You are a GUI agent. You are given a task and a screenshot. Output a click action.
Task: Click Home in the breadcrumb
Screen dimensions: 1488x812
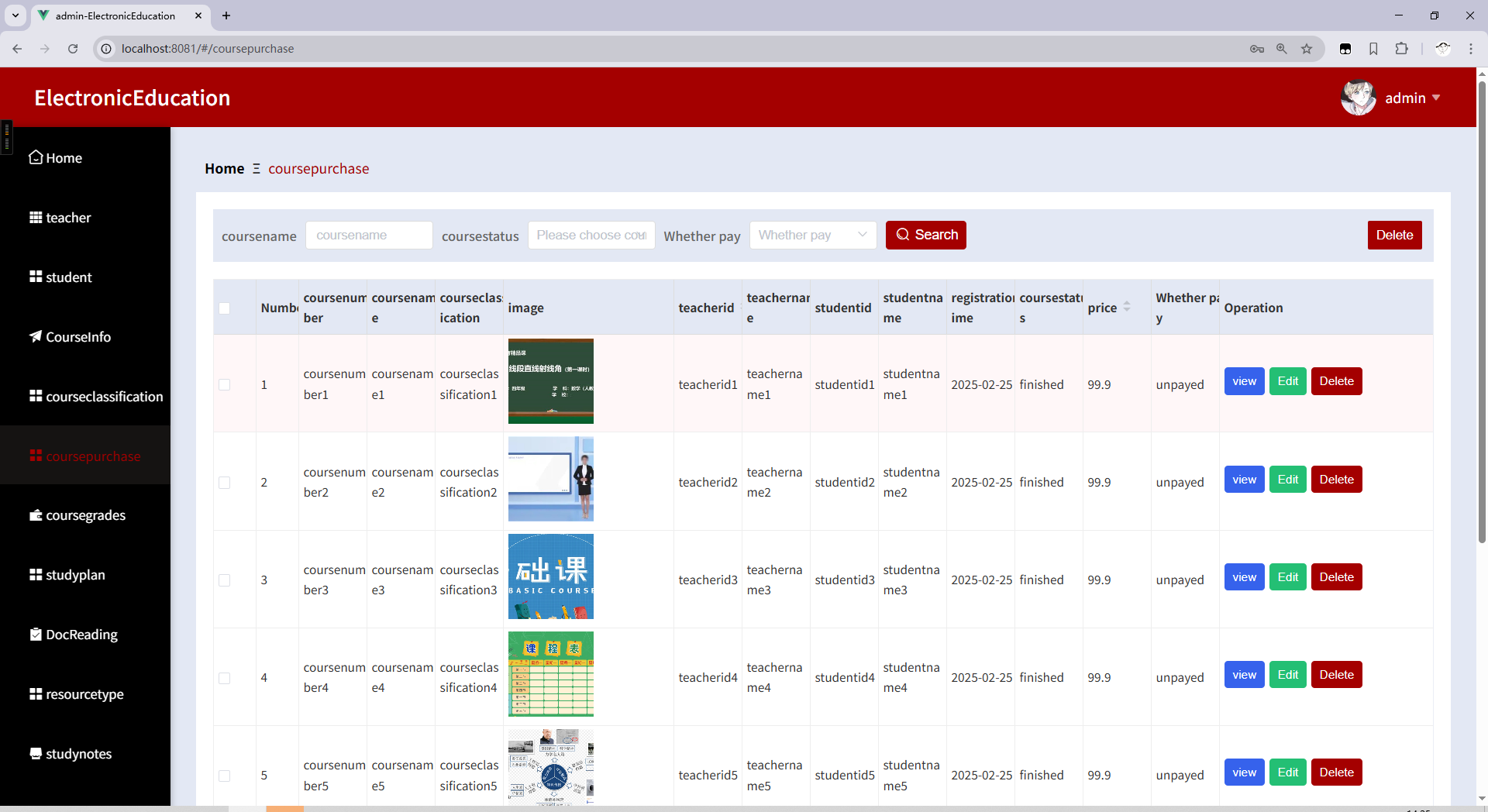225,169
